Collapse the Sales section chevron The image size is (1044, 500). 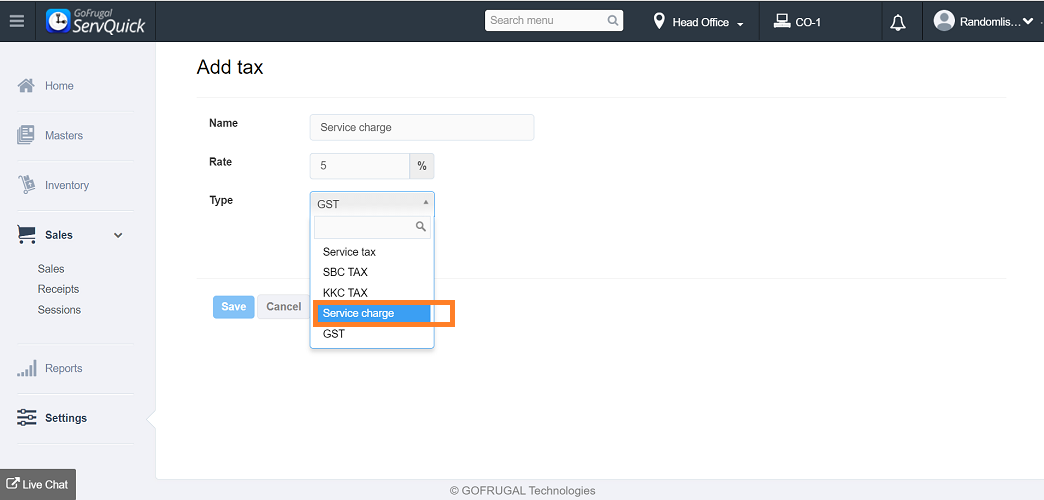(118, 235)
